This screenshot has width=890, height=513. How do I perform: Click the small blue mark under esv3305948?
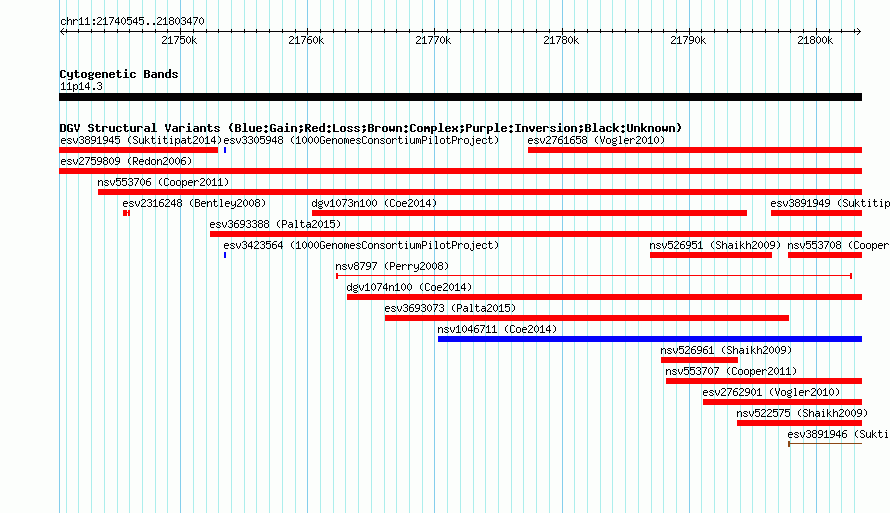click(225, 150)
